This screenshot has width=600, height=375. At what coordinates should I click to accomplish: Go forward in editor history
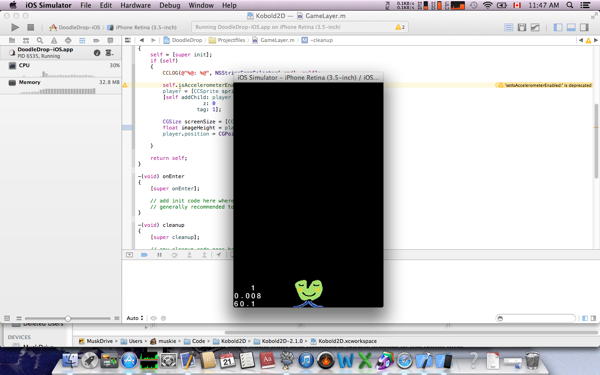coord(153,40)
